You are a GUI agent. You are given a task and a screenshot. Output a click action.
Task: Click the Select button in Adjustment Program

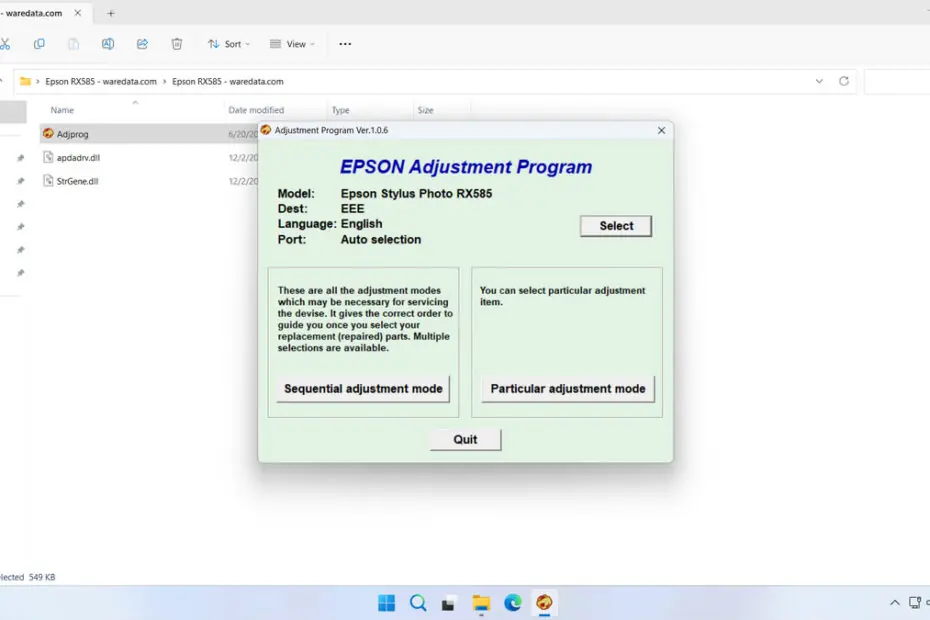(616, 226)
